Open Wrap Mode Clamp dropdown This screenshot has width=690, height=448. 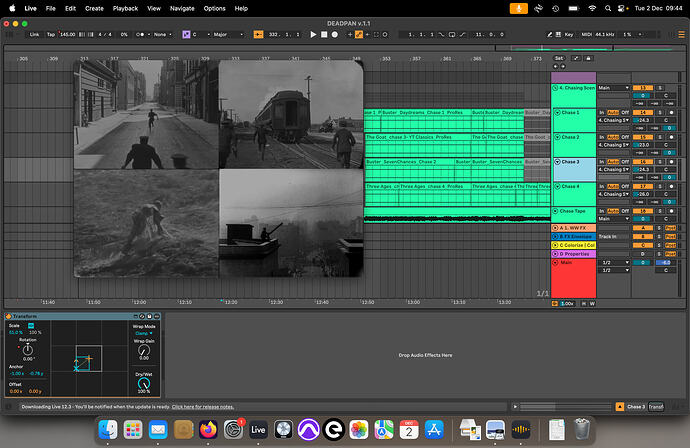coord(141,334)
